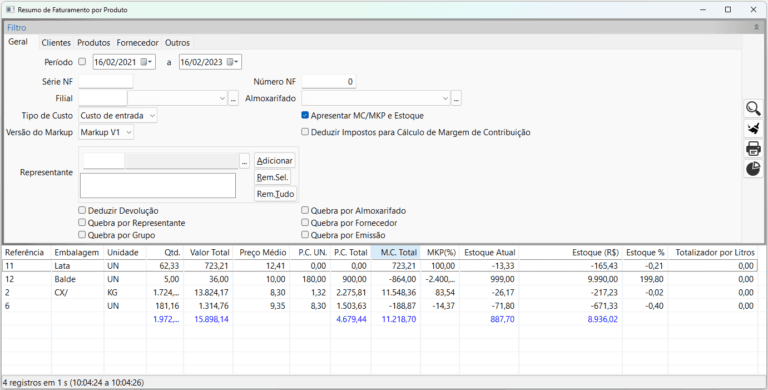The height and width of the screenshot is (390, 768).
Task: Focus the Série NF input field
Action: click(x=106, y=81)
